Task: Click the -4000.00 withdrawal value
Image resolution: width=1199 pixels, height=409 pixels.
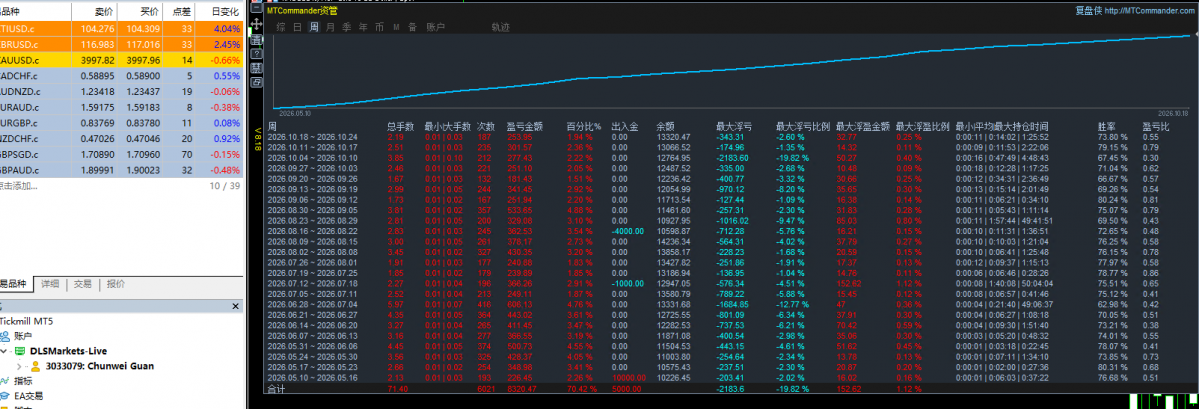Action: [629, 230]
